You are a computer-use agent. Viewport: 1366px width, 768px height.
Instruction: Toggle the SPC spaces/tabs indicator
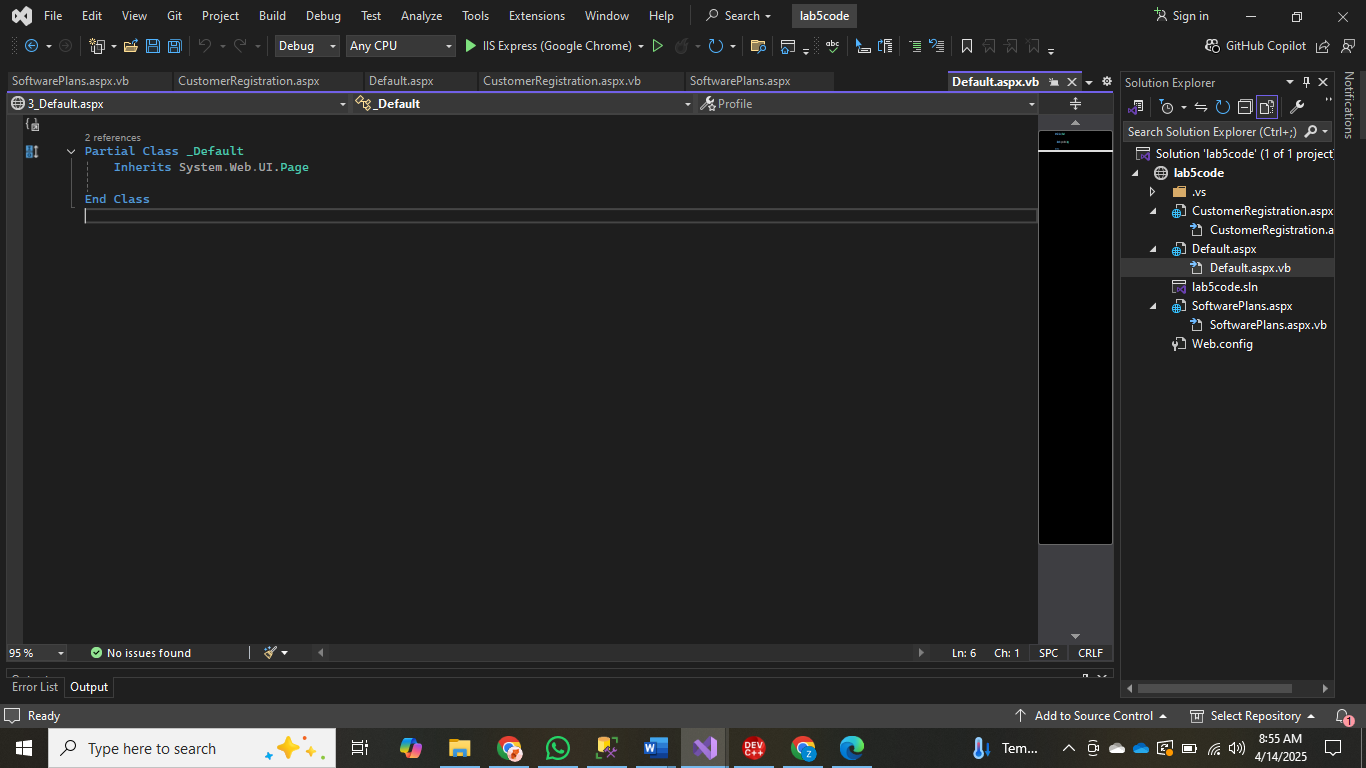(1048, 653)
